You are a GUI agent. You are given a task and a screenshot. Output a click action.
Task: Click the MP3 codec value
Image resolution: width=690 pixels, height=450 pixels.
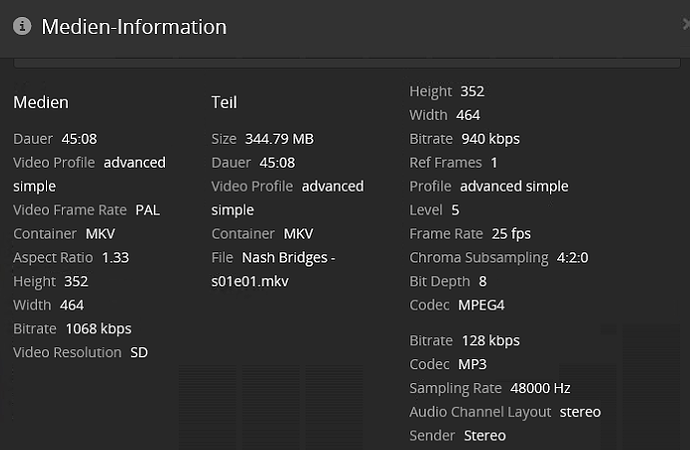475,364
